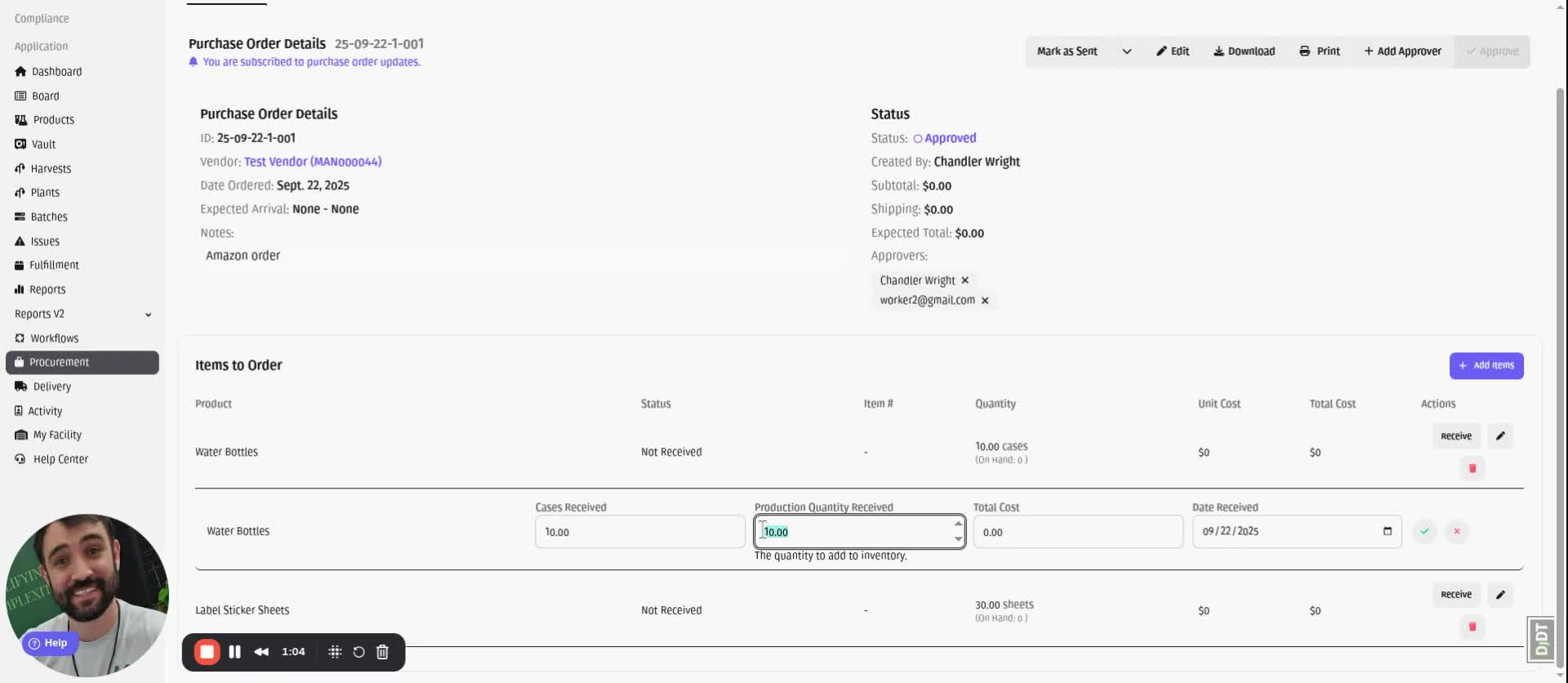Open the Activity page

pos(38,412)
